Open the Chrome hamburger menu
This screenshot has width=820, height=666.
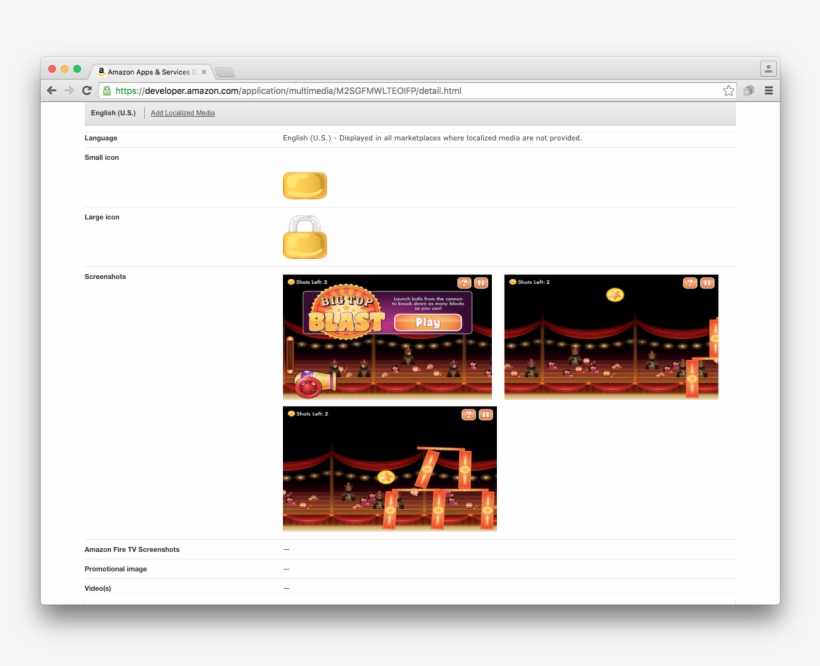pos(768,91)
